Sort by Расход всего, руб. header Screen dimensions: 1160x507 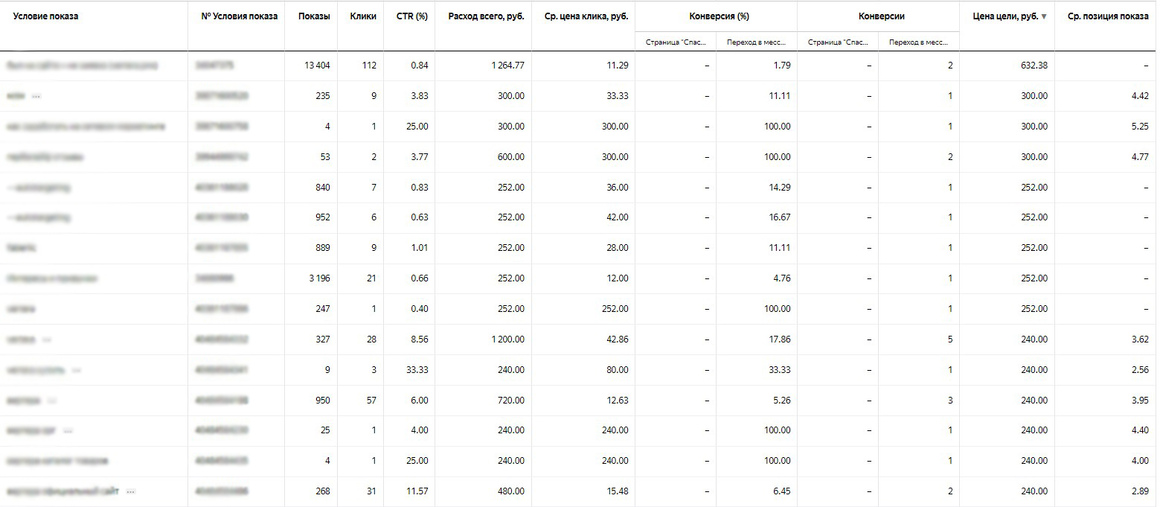tap(486, 16)
